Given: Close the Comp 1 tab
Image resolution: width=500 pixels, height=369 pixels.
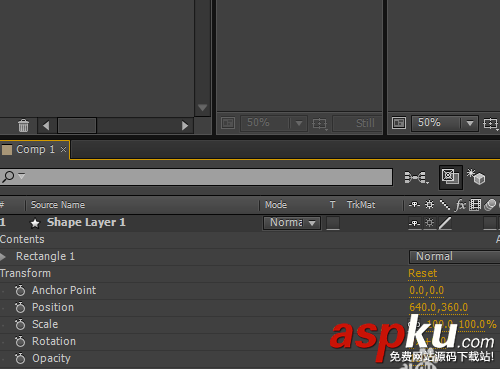Looking at the screenshot, I should pos(63,150).
